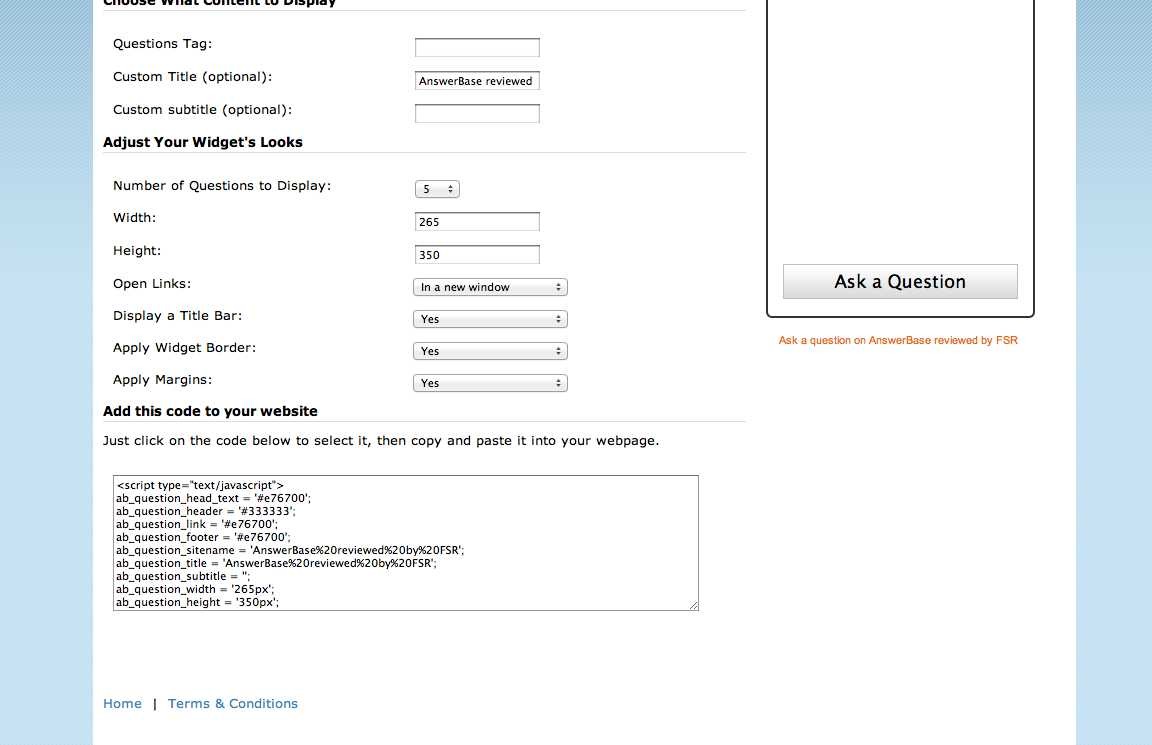This screenshot has height=745, width=1152.
Task: Click the "Adjust Your Widget's Looks" heading
Action: (x=203, y=142)
